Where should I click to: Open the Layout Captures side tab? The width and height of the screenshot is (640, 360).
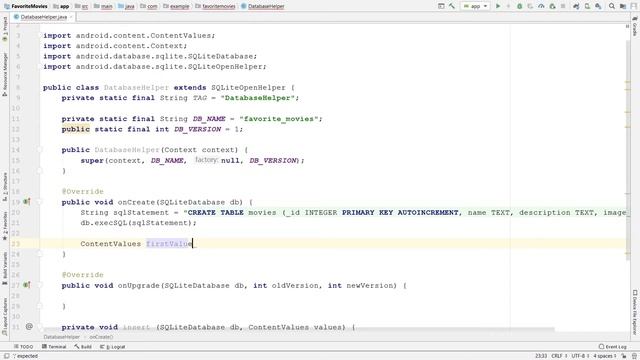click(5, 317)
